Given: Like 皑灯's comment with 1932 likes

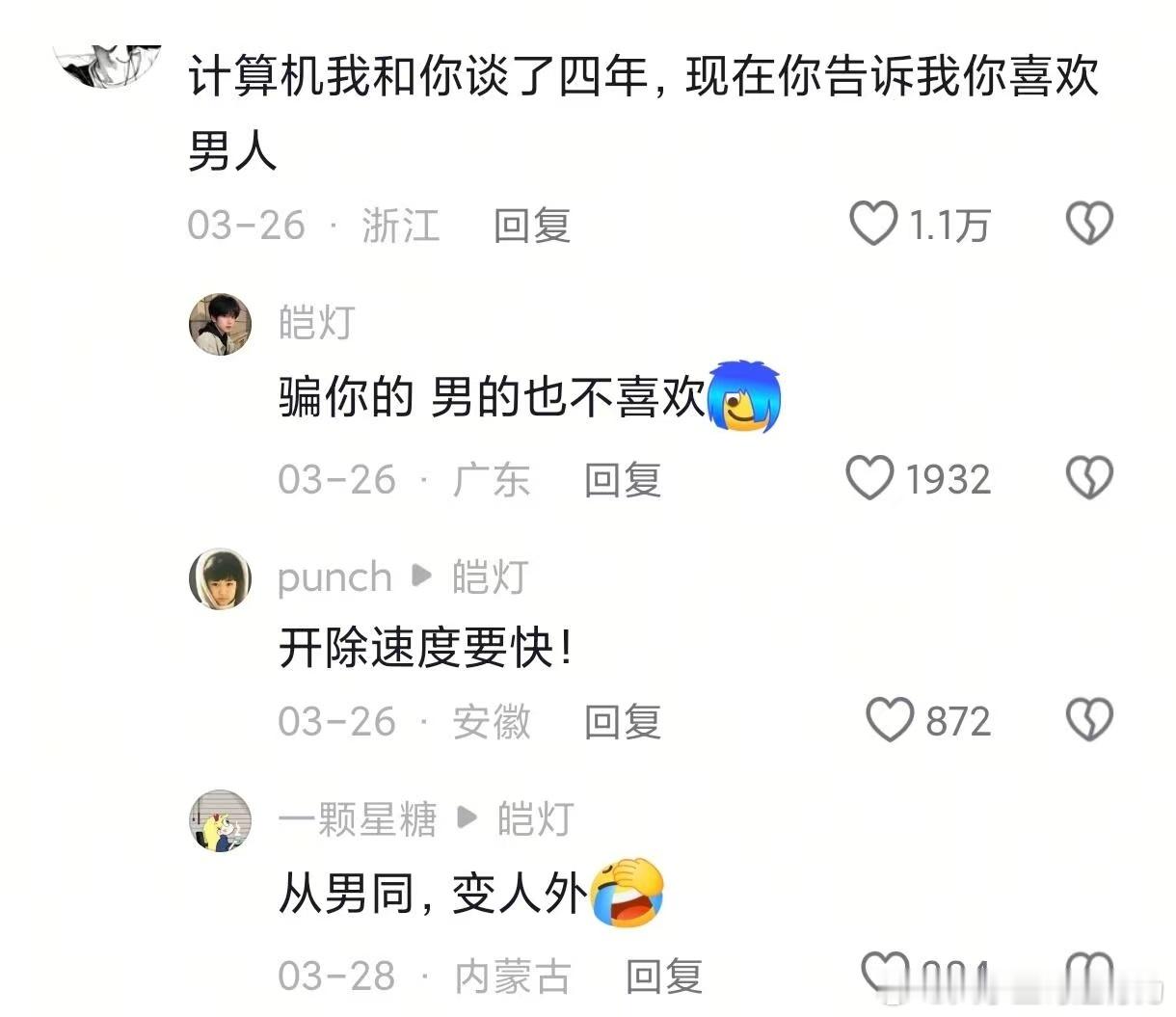Looking at the screenshot, I should 870,478.
